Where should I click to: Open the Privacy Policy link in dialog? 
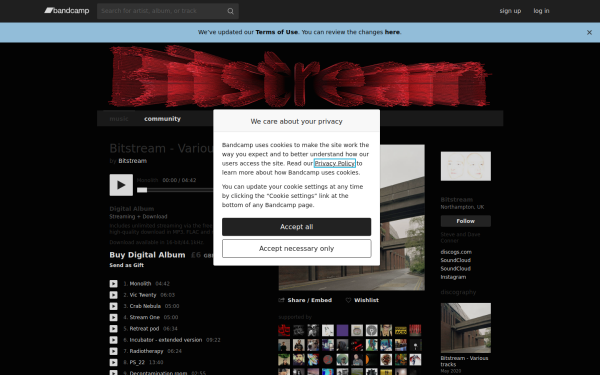click(x=334, y=163)
